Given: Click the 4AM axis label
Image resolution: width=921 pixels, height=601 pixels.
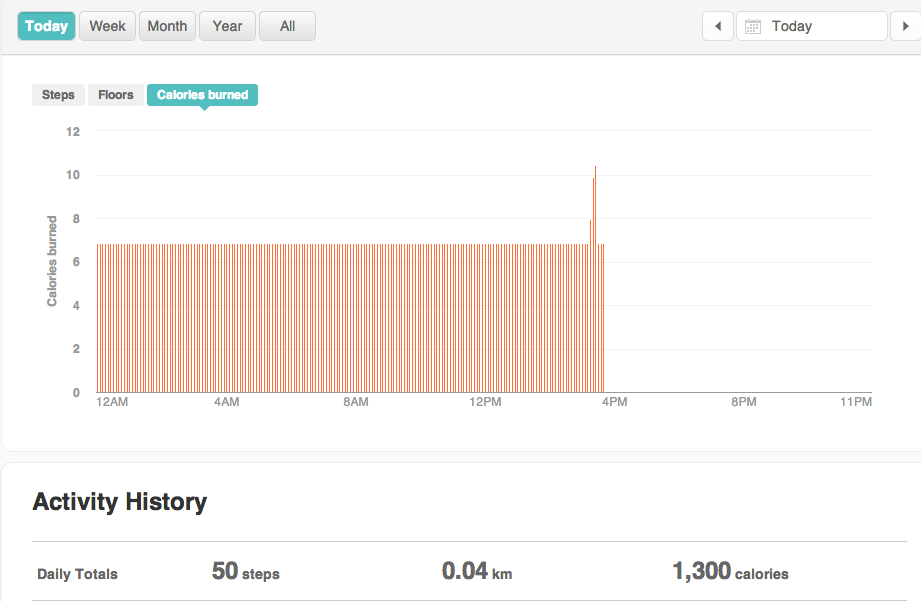Looking at the screenshot, I should [227, 402].
